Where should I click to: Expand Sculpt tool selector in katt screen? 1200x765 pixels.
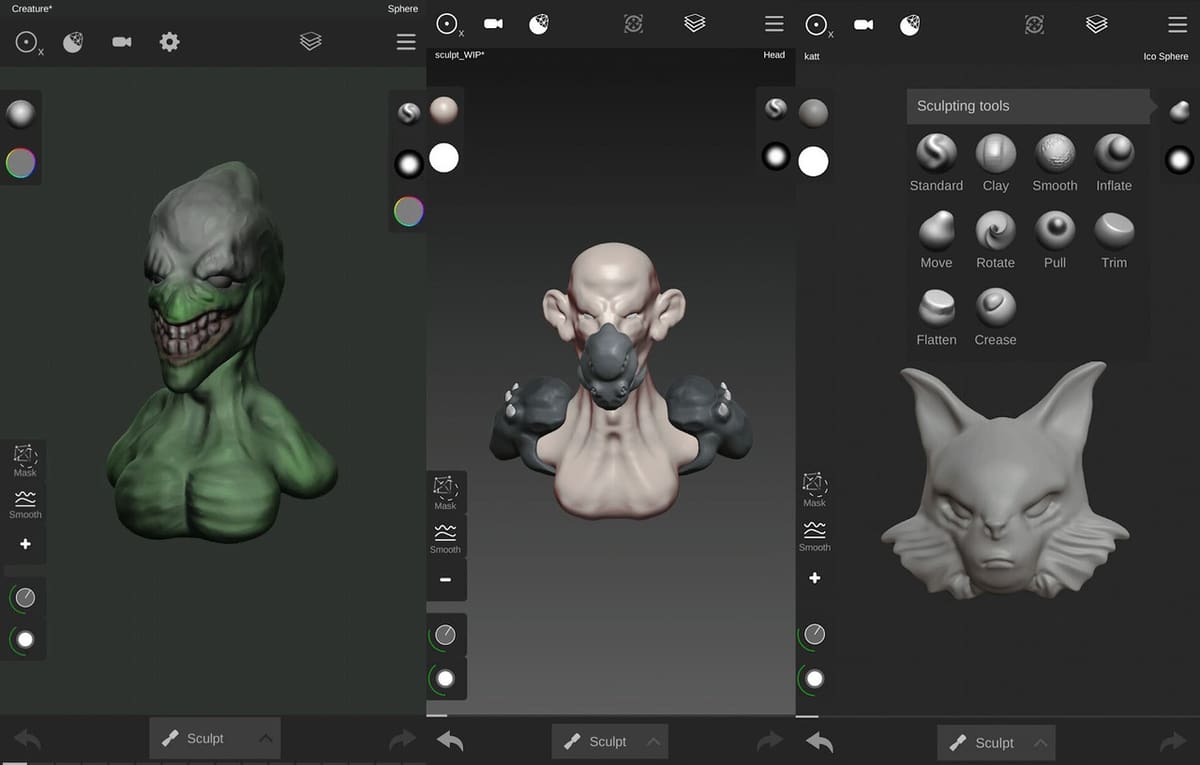996,743
